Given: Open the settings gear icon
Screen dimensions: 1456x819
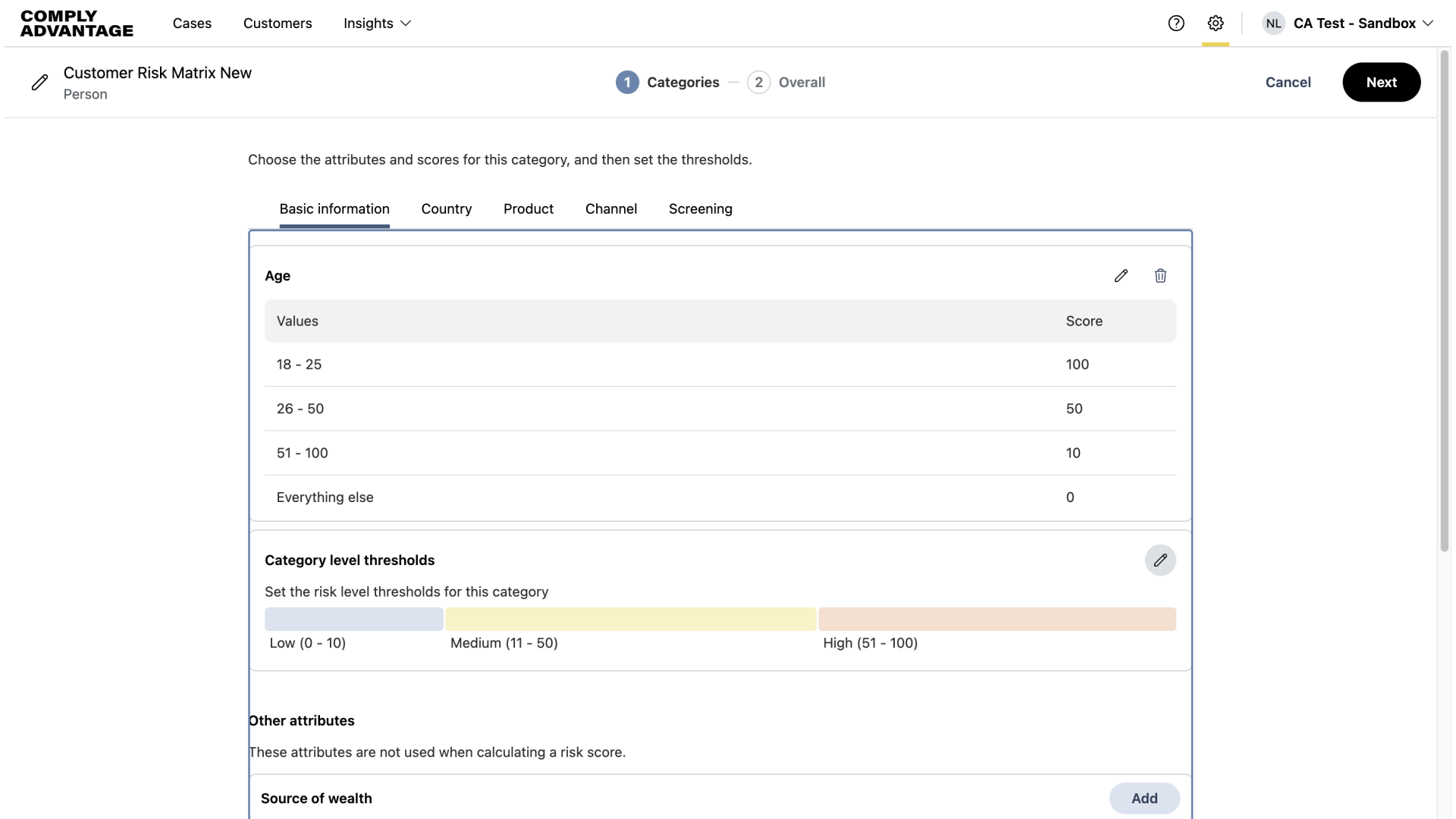Looking at the screenshot, I should click(x=1216, y=24).
